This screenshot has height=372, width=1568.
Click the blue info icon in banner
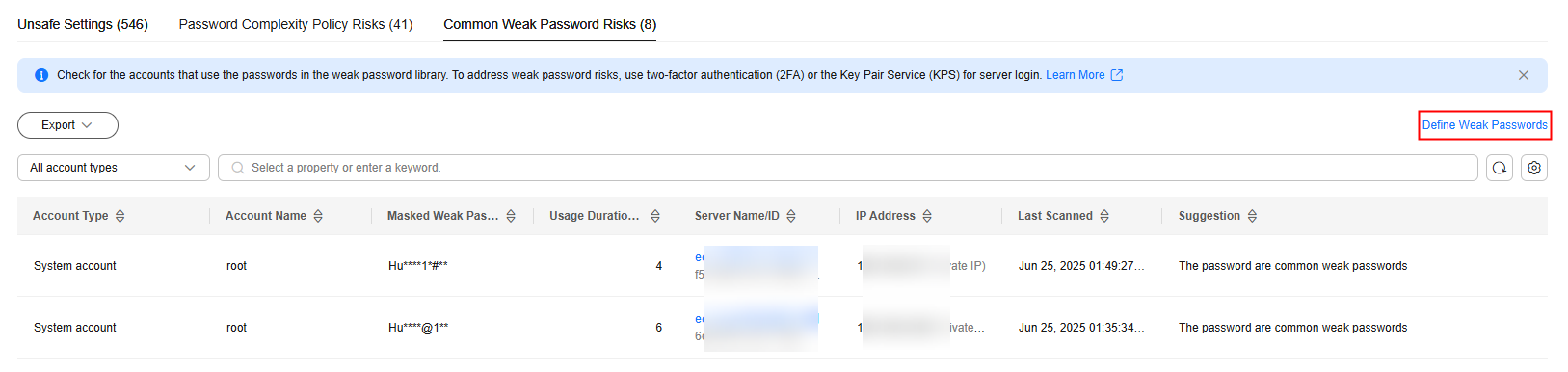[x=41, y=75]
